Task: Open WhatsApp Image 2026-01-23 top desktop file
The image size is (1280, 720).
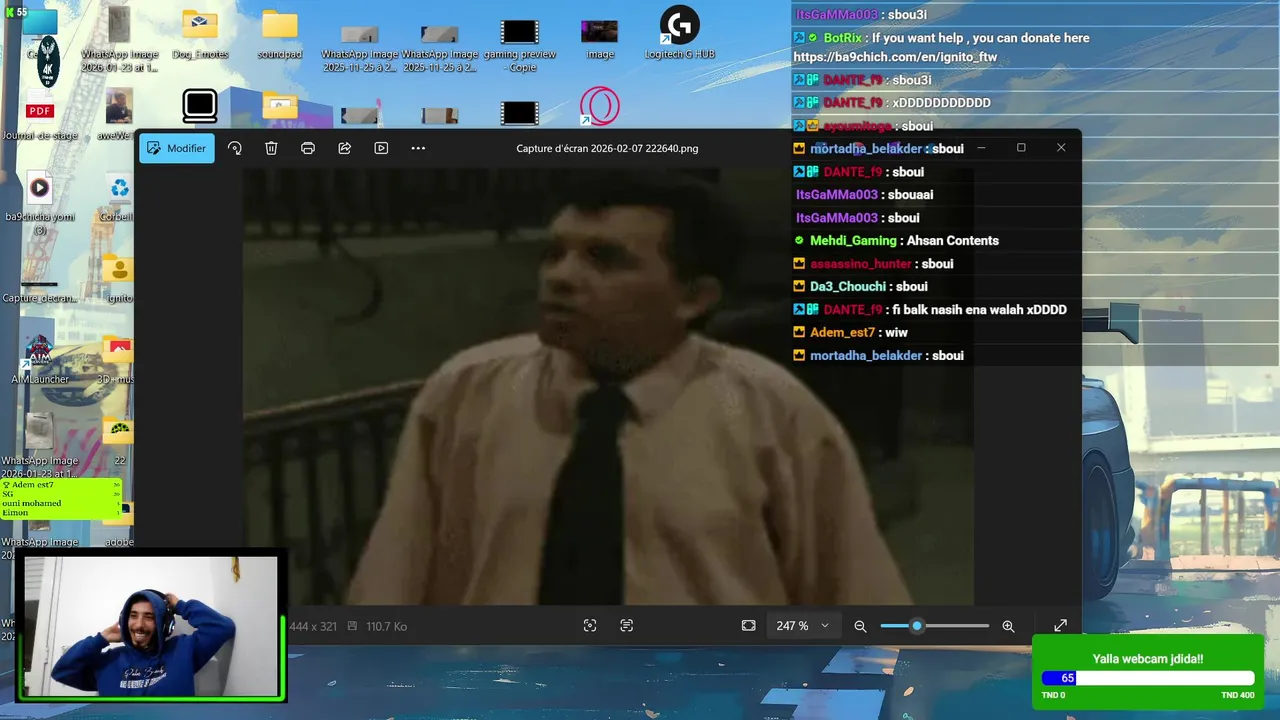Action: click(x=119, y=39)
